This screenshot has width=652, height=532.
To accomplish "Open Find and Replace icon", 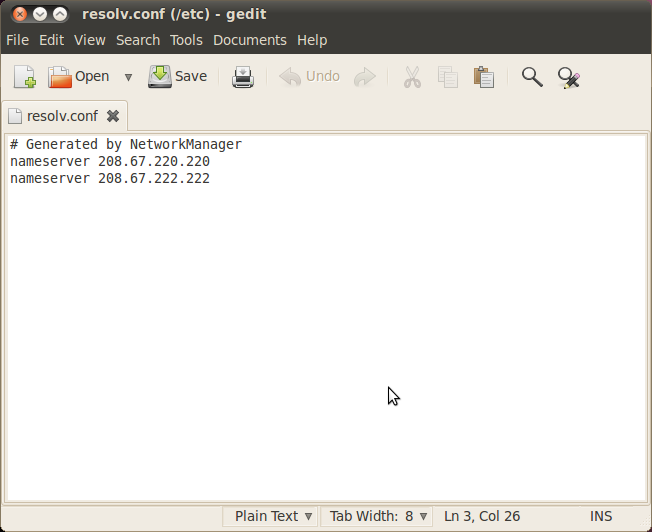I will coord(569,78).
